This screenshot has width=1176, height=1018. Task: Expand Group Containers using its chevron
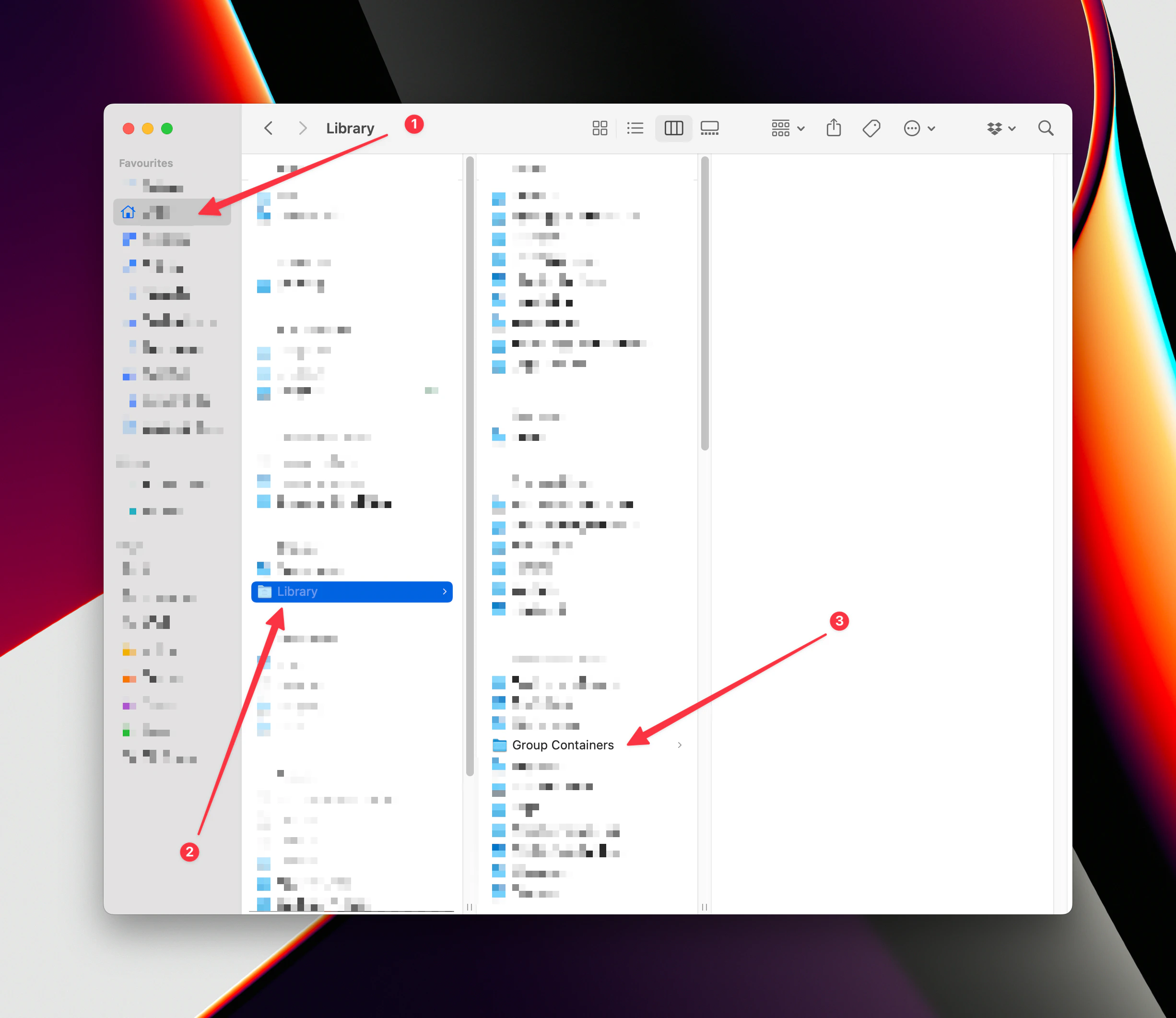click(680, 745)
